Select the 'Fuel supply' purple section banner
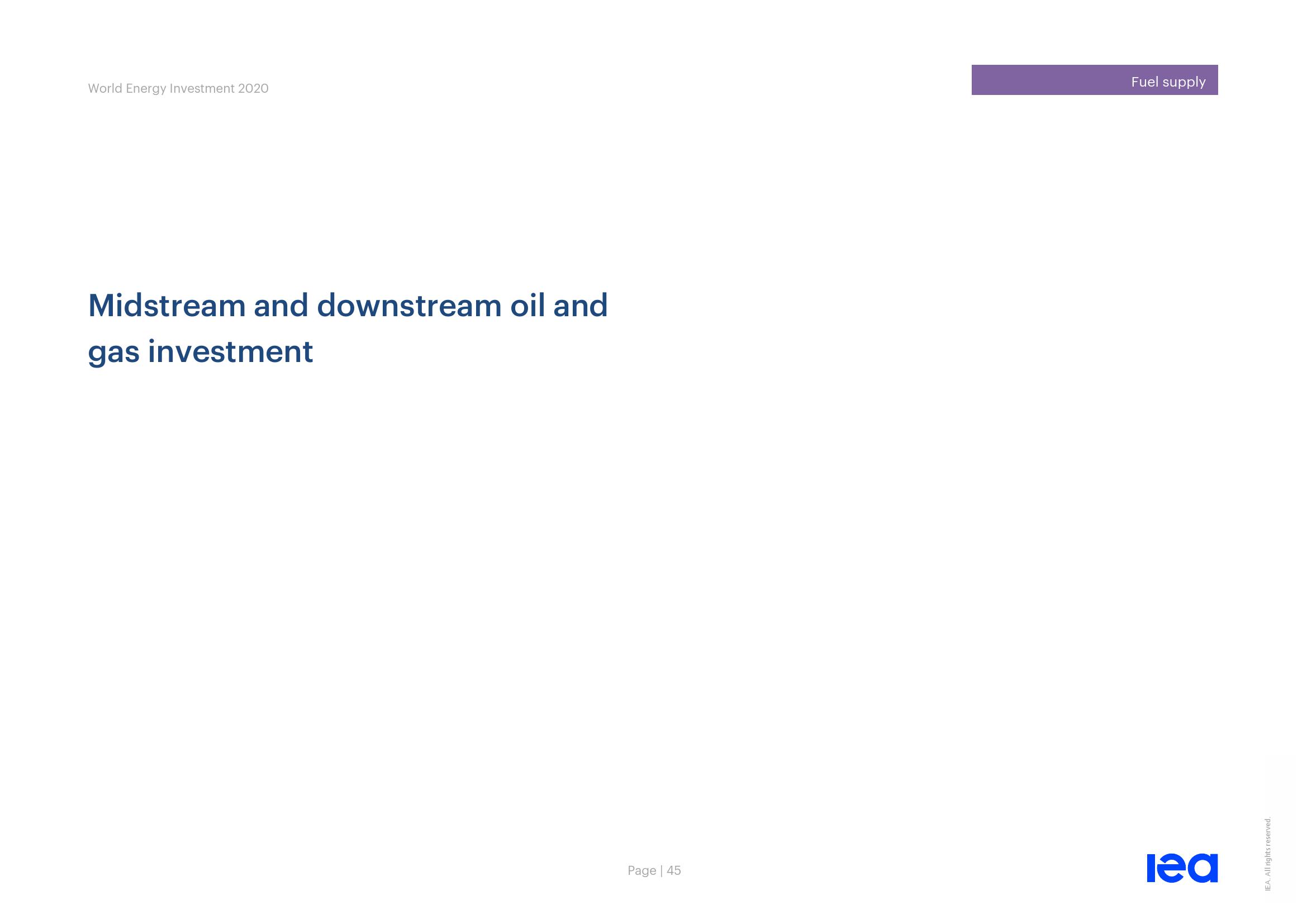Screen dimensions: 1307x924 point(1094,80)
